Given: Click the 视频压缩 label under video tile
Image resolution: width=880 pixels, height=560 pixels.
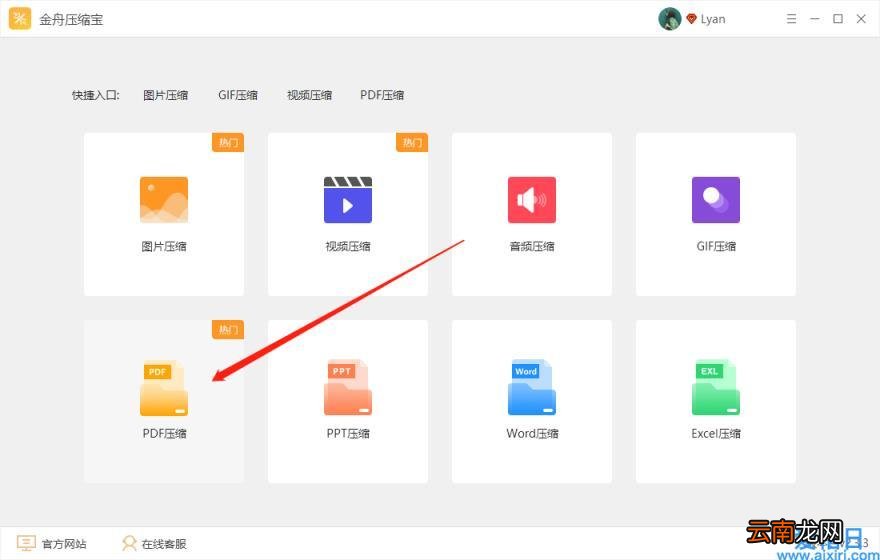Looking at the screenshot, I should [348, 246].
